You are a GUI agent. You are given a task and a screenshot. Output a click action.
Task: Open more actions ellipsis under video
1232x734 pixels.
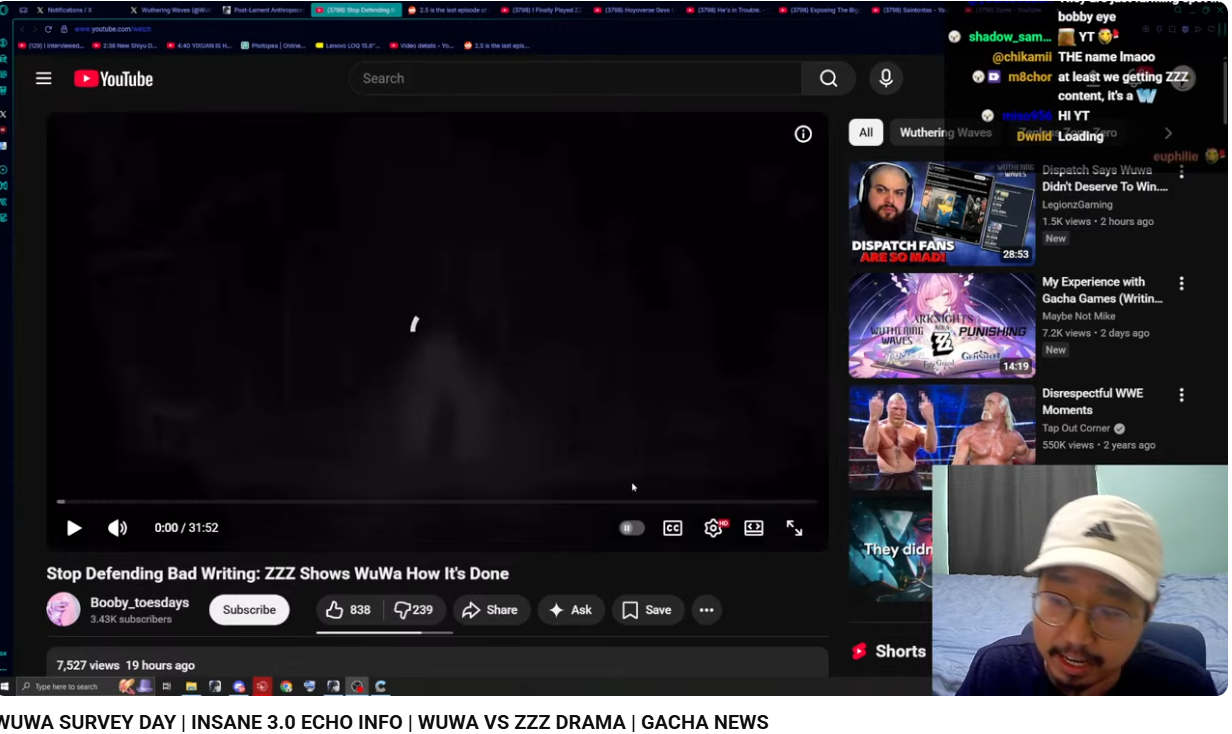tap(707, 610)
